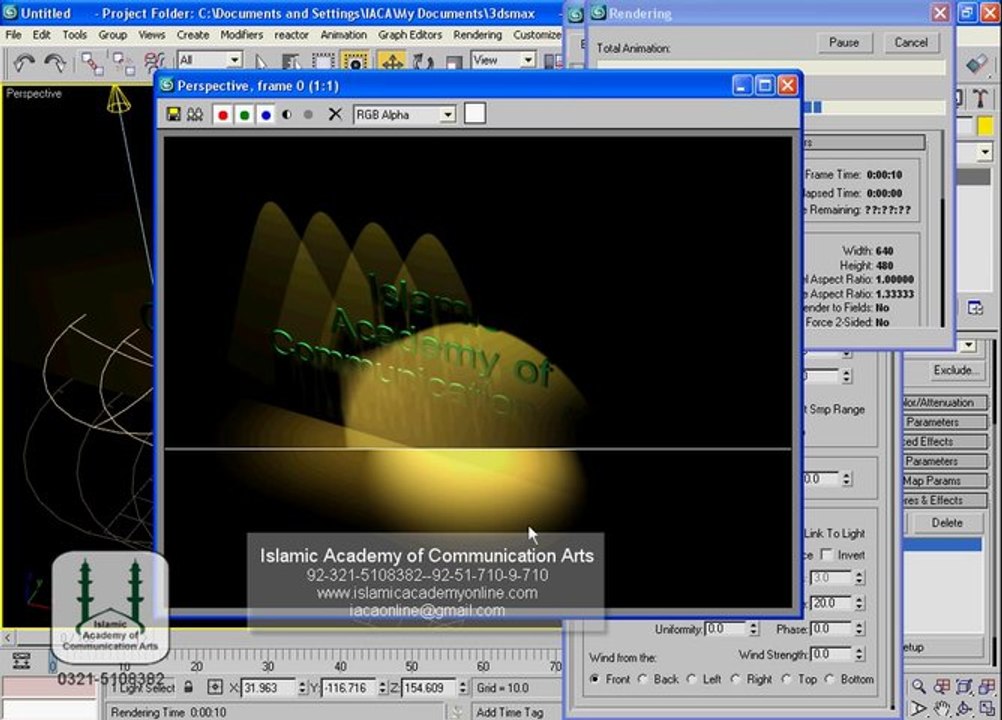Viewport: 1002px width, 720px height.
Task: Expand the Color/Attenuation rollout
Action: (944, 402)
